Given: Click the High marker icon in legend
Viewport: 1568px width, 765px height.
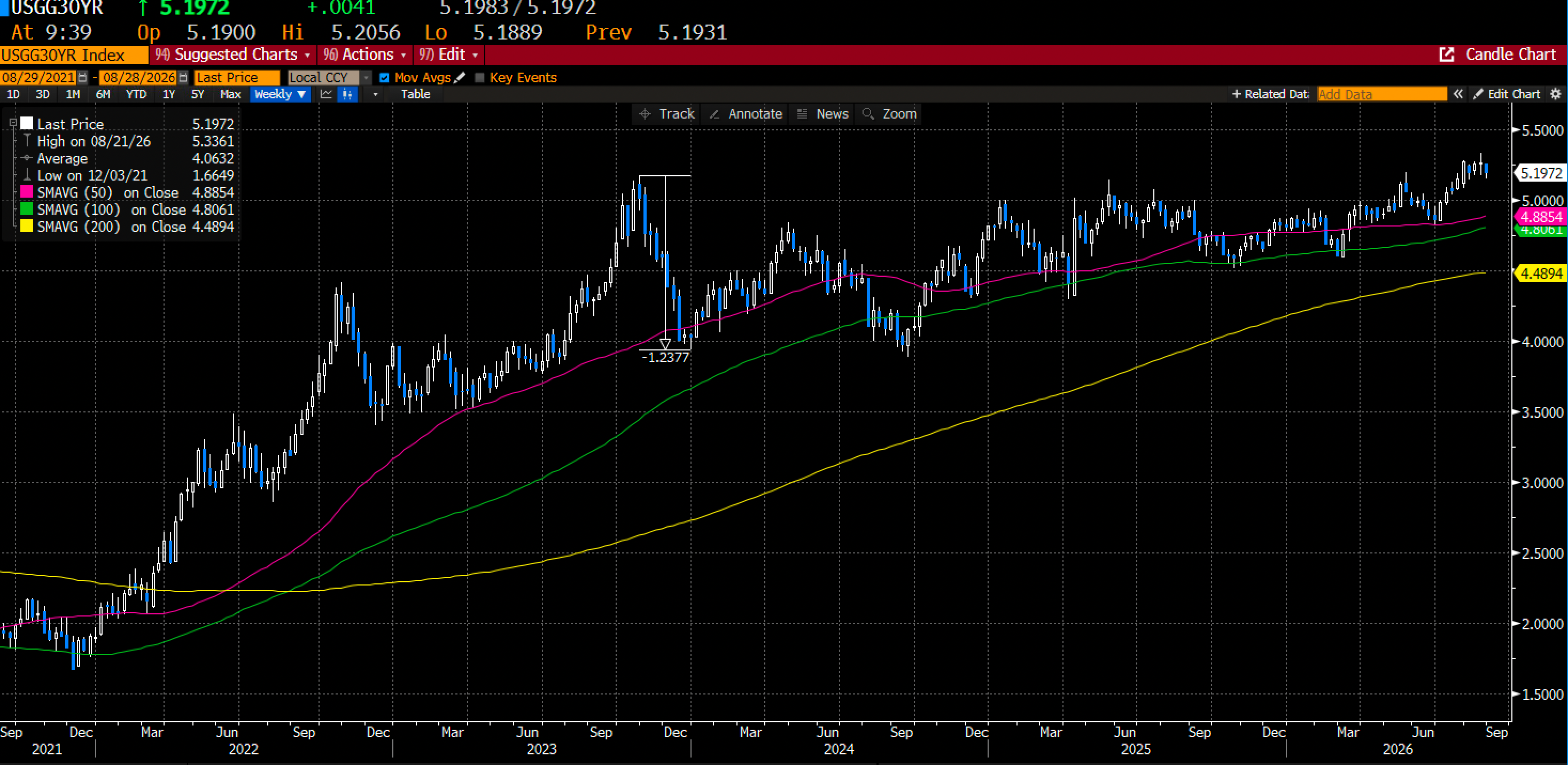Looking at the screenshot, I should tap(27, 141).
